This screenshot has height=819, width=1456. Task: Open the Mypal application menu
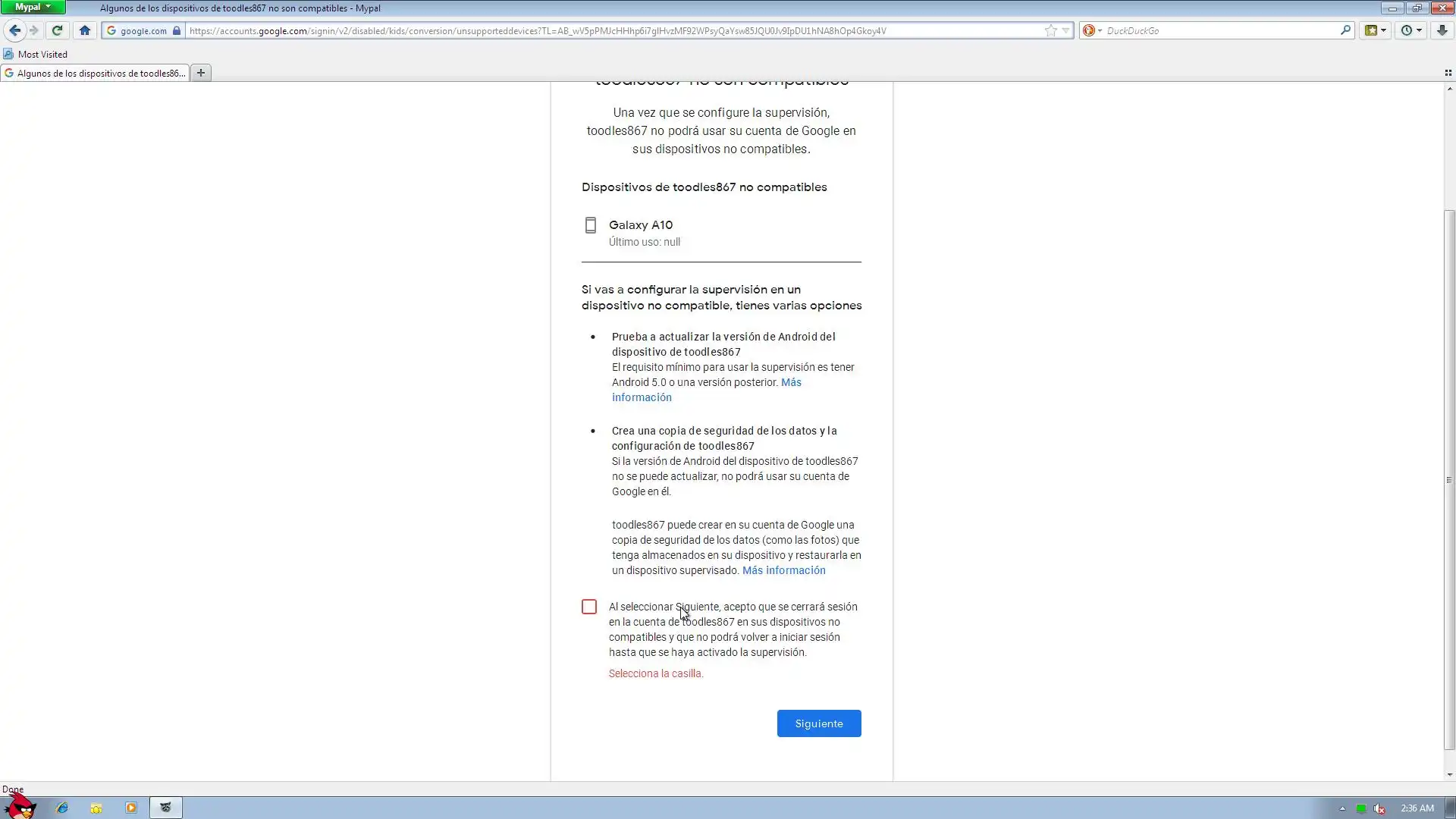click(x=33, y=7)
